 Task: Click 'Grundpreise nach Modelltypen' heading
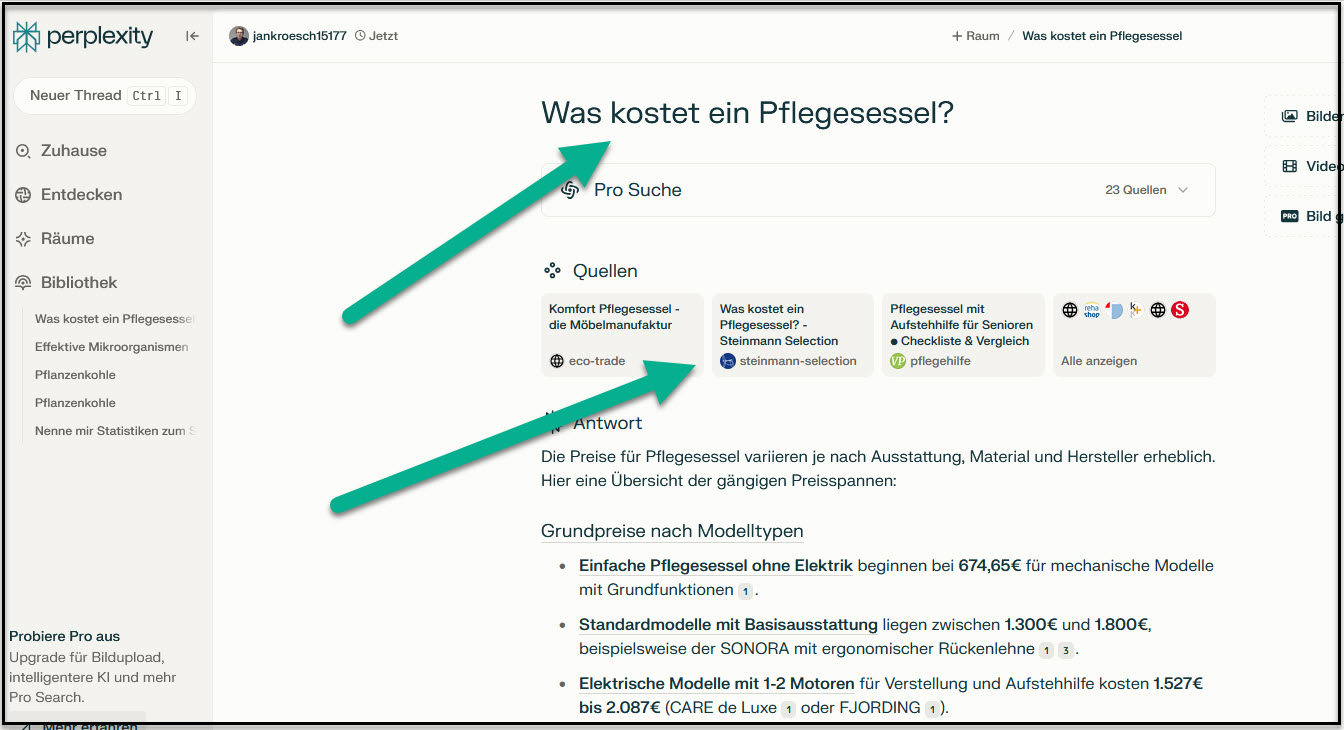pos(672,531)
